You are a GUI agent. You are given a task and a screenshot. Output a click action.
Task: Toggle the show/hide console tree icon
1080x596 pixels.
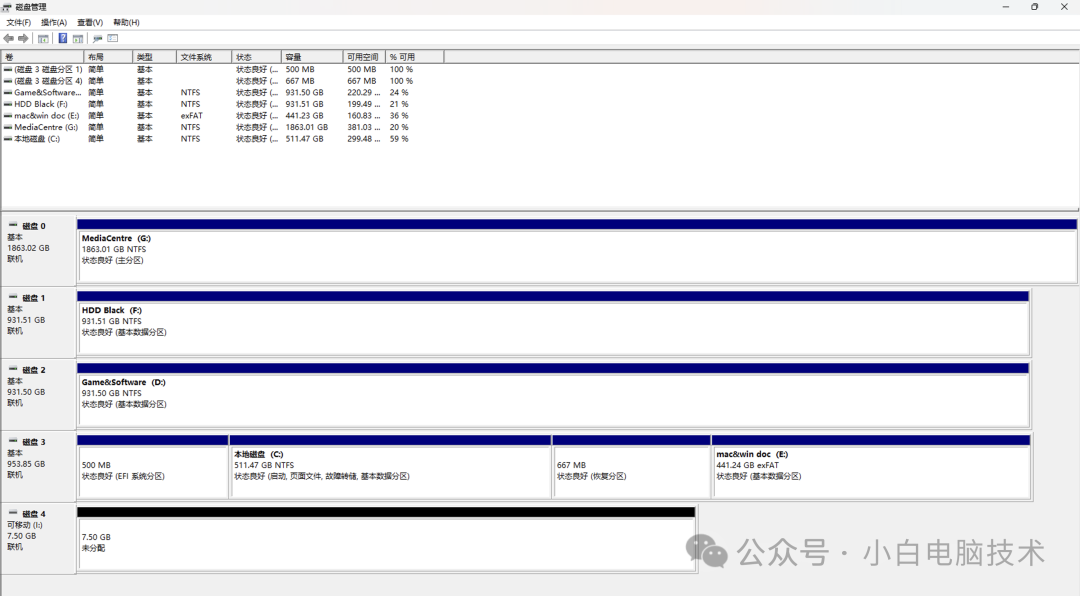click(43, 39)
